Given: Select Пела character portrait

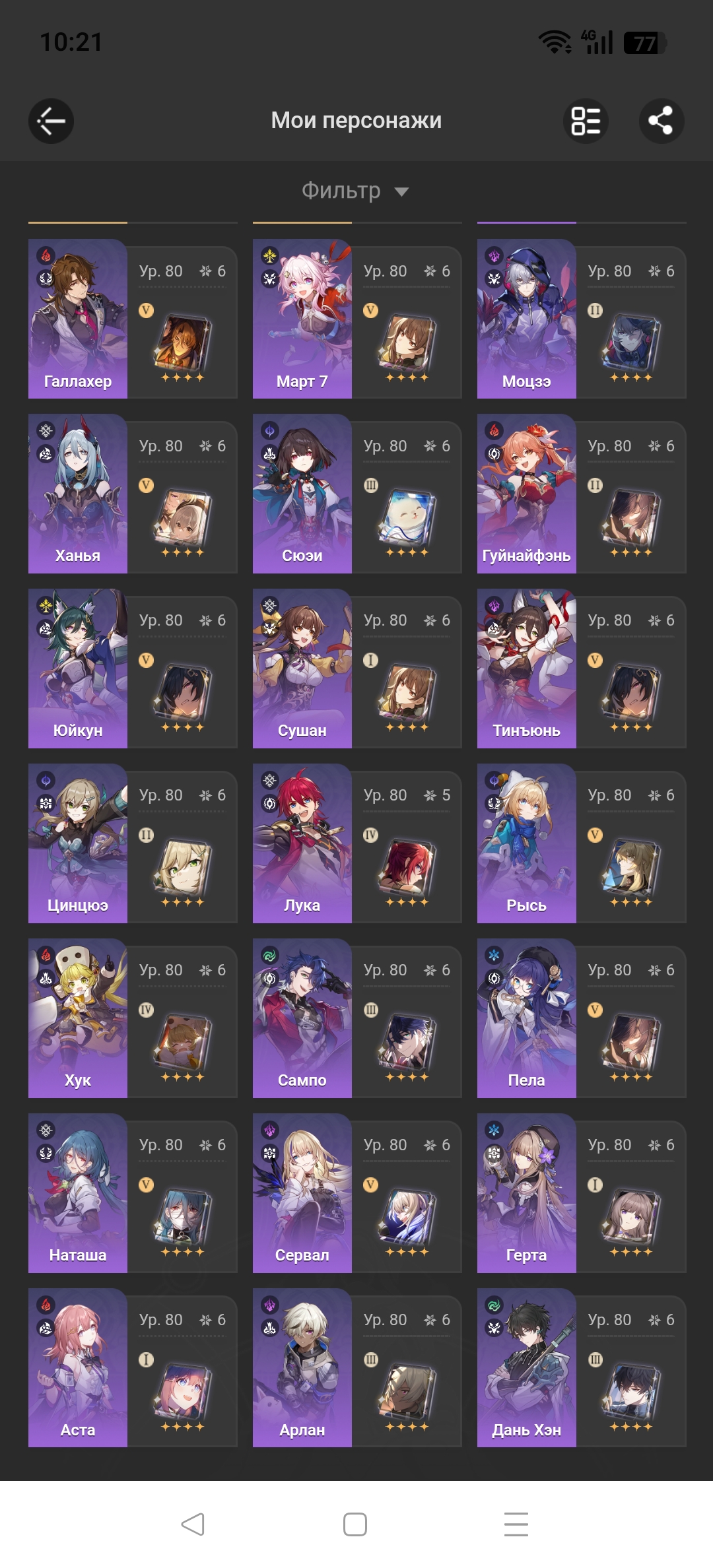Looking at the screenshot, I should coord(527,1018).
